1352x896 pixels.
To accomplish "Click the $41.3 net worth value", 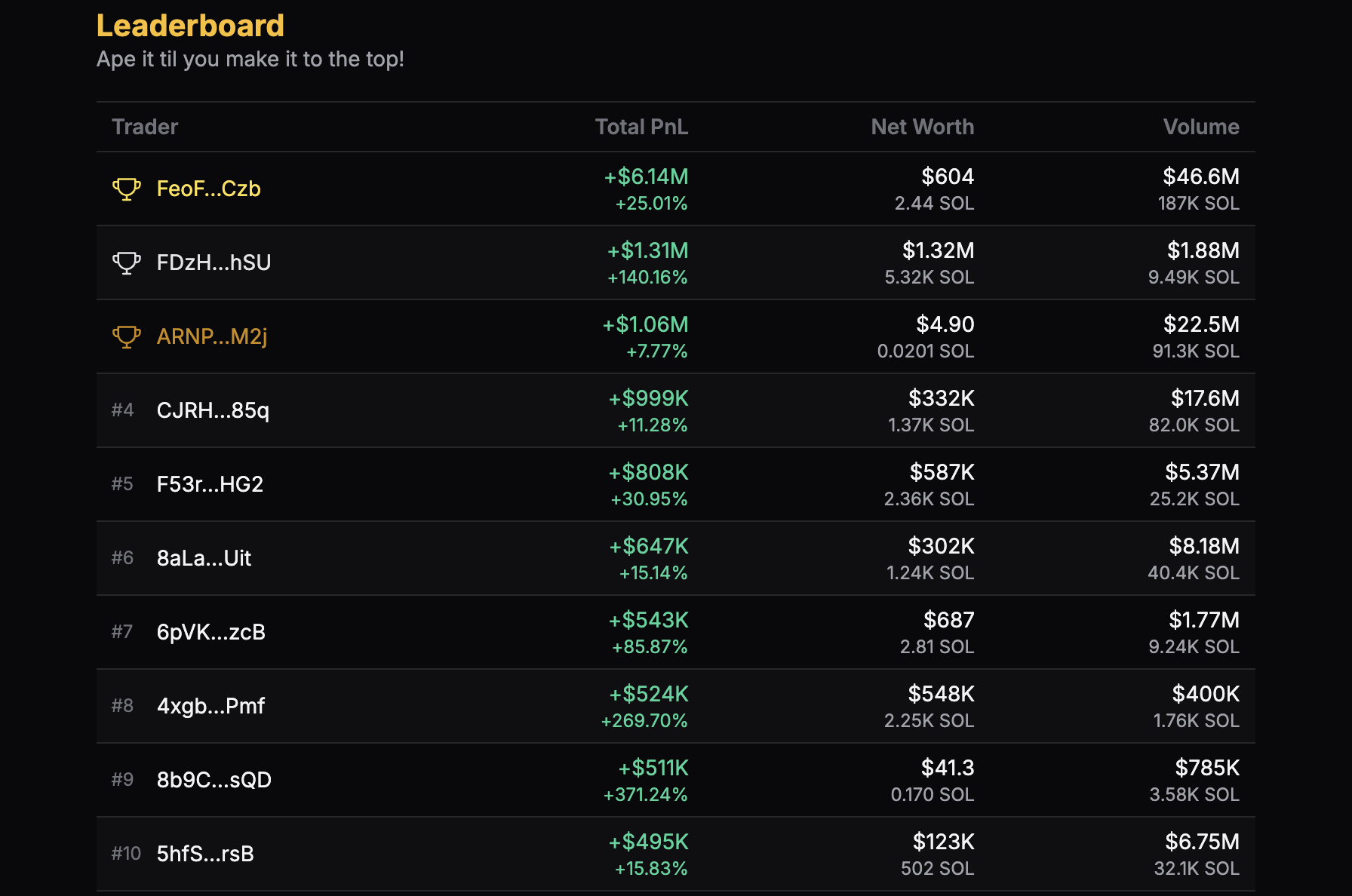I will tap(948, 768).
